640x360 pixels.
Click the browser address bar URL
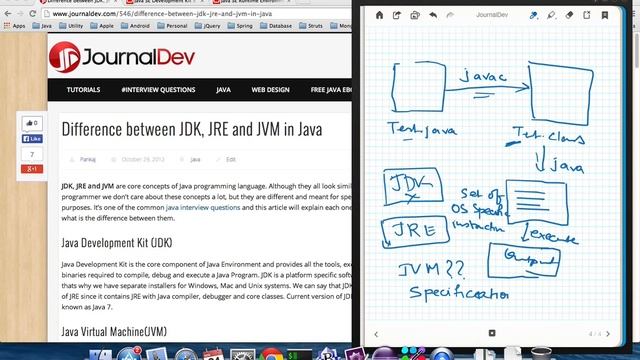coord(162,14)
